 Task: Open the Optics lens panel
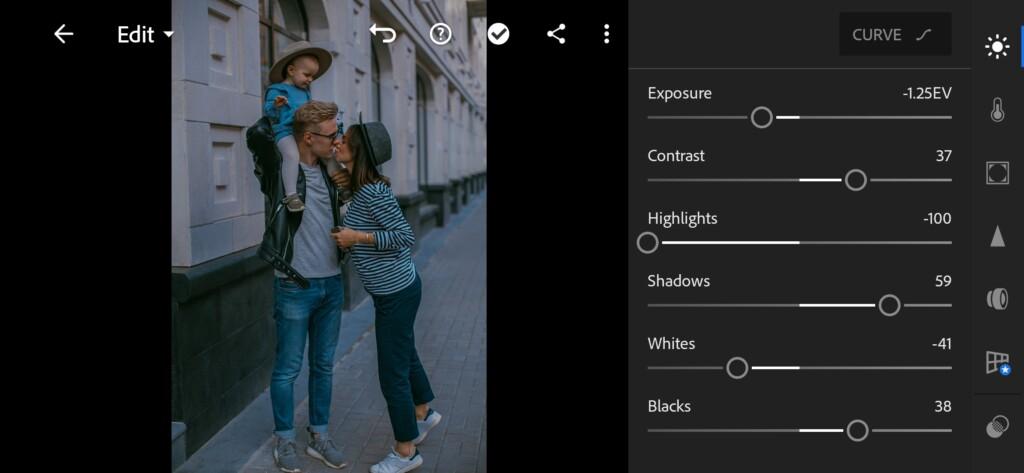tap(997, 299)
